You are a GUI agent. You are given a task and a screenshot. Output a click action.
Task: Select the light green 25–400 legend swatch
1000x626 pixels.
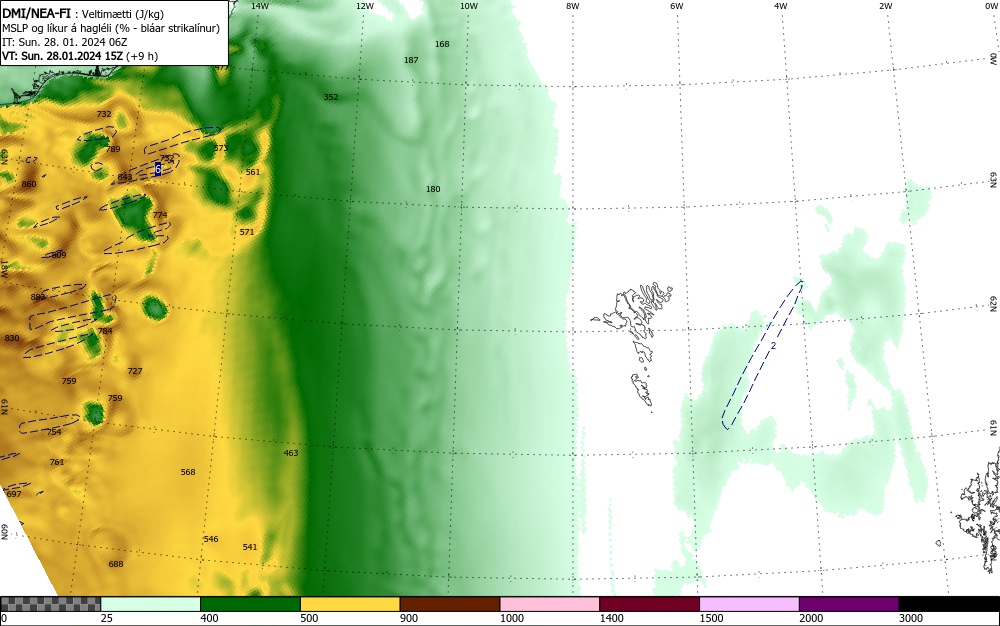[x=151, y=604]
